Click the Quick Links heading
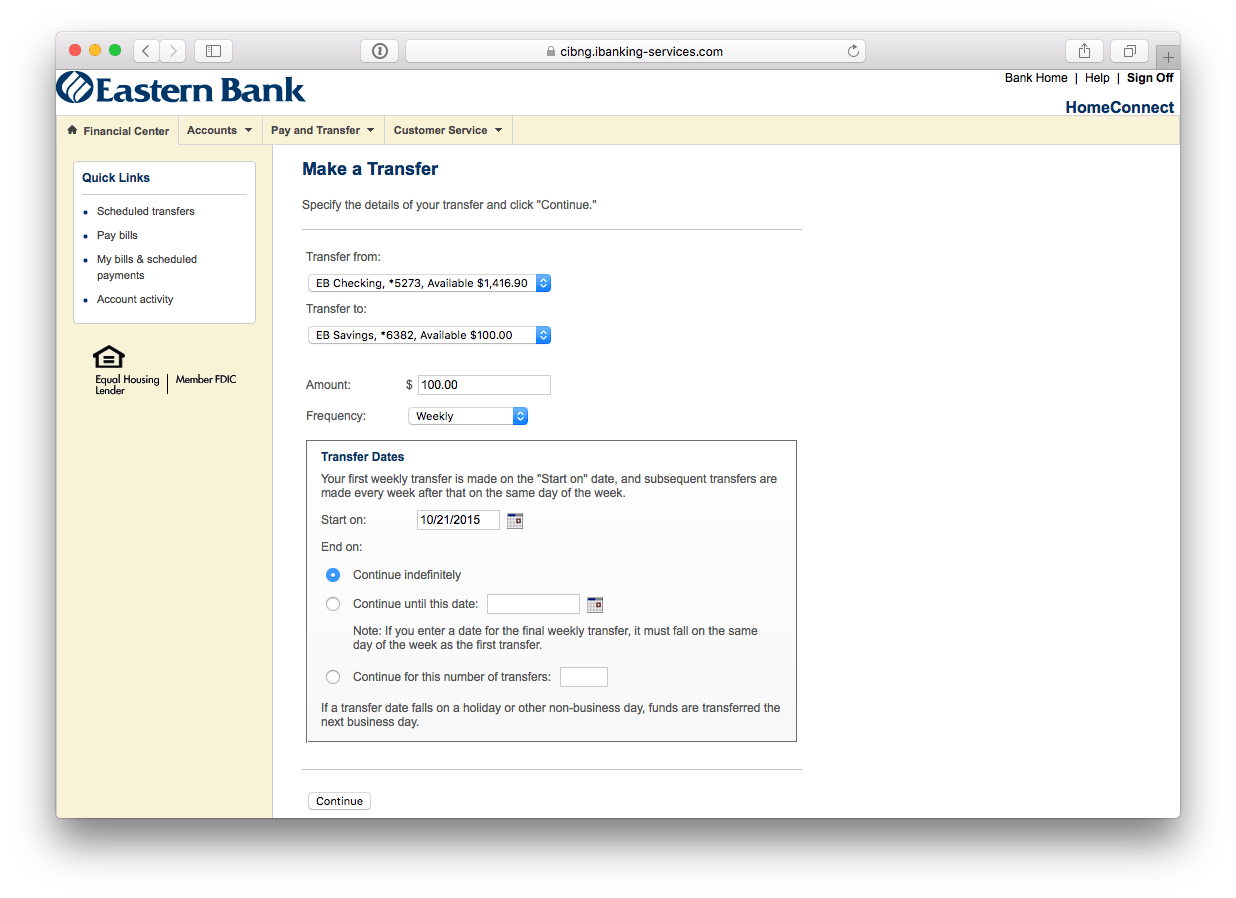Image resolution: width=1236 pixels, height=898 pixels. 116,178
